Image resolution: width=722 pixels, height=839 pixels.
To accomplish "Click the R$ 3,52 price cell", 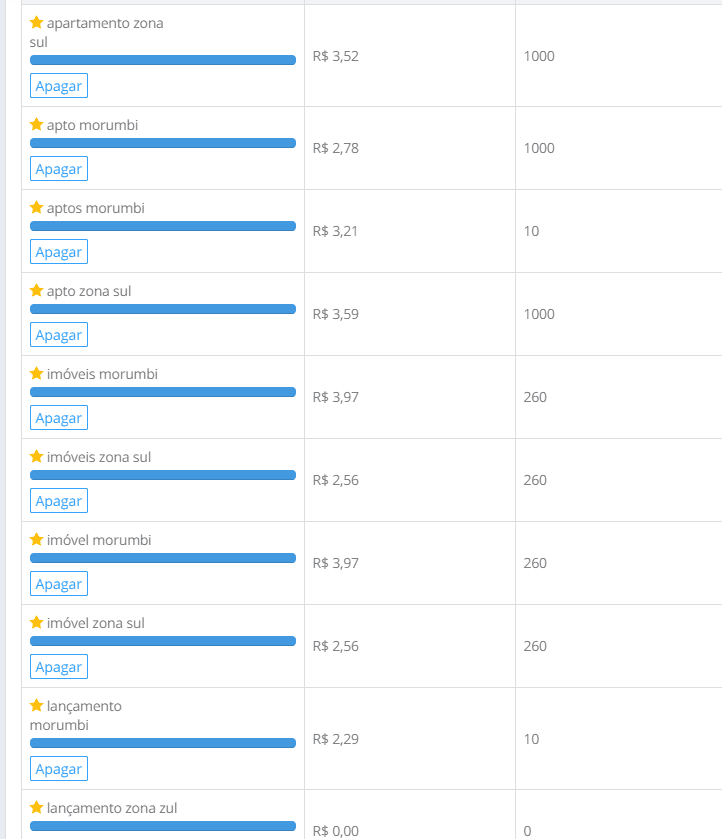I will pyautogui.click(x=336, y=56).
